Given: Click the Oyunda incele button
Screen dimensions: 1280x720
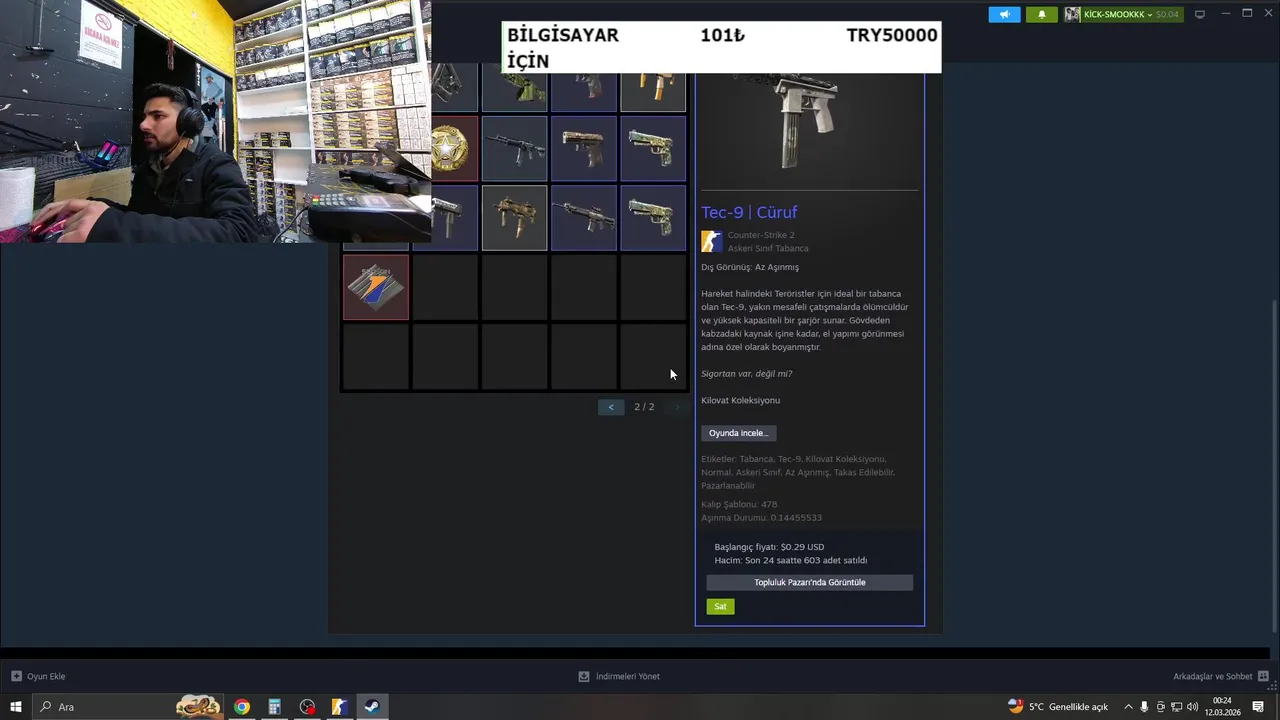Looking at the screenshot, I should pyautogui.click(x=739, y=433).
